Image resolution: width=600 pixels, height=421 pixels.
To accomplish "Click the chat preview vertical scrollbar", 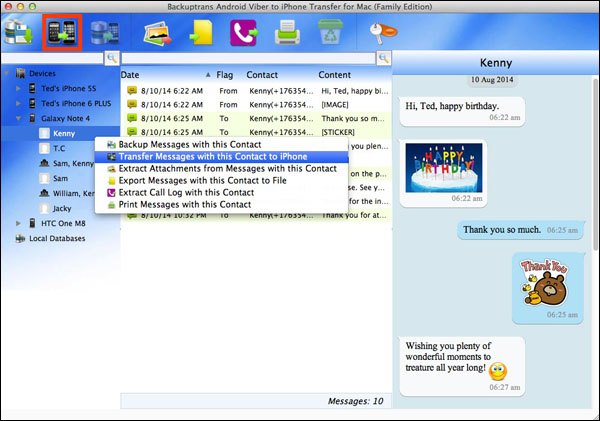I will click(x=595, y=165).
